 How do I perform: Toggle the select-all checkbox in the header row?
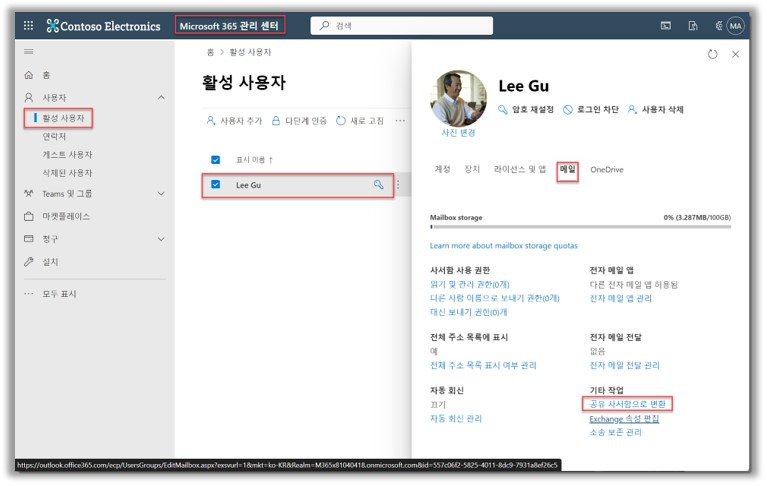point(215,159)
